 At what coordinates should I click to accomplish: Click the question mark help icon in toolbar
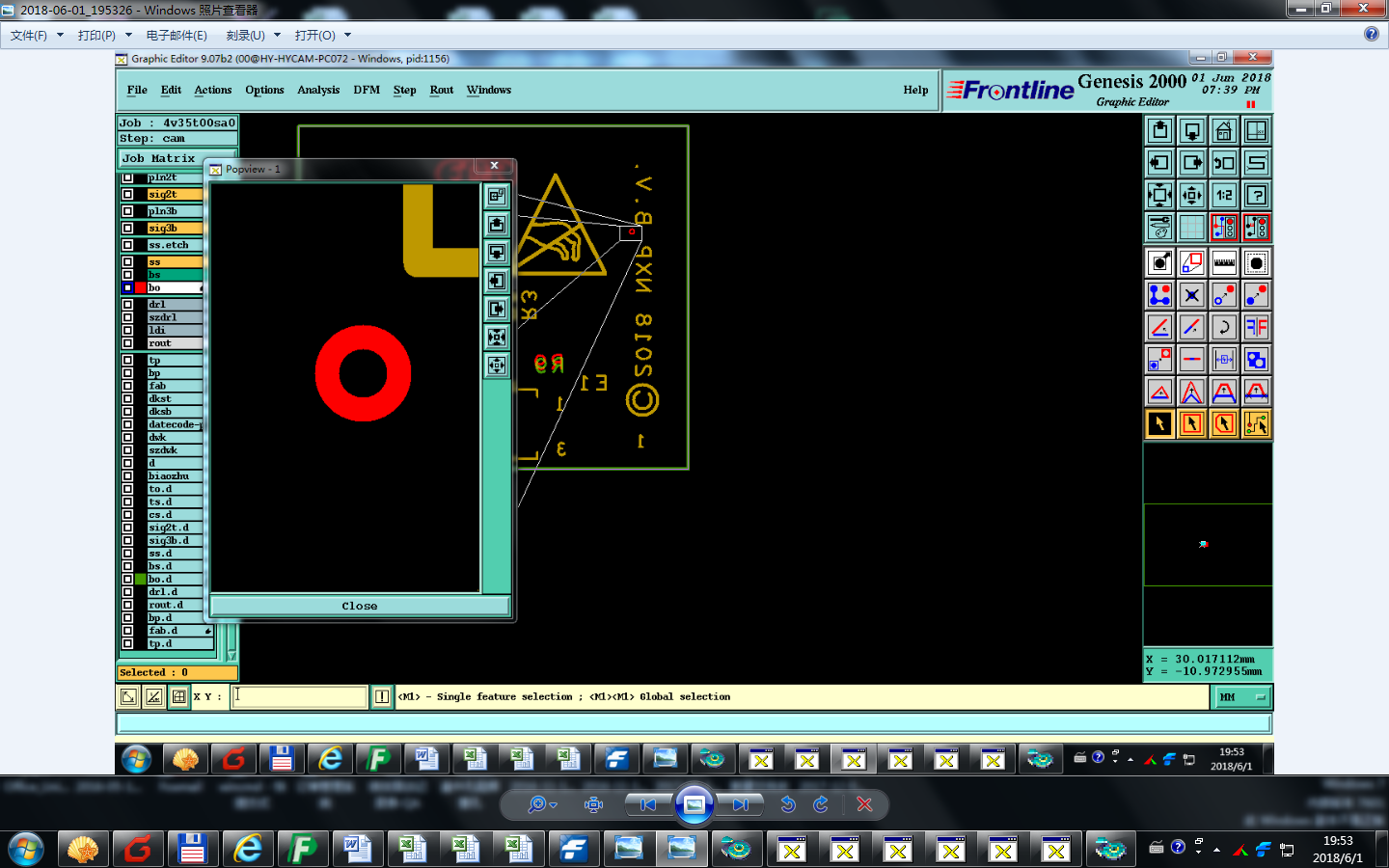(1256, 195)
